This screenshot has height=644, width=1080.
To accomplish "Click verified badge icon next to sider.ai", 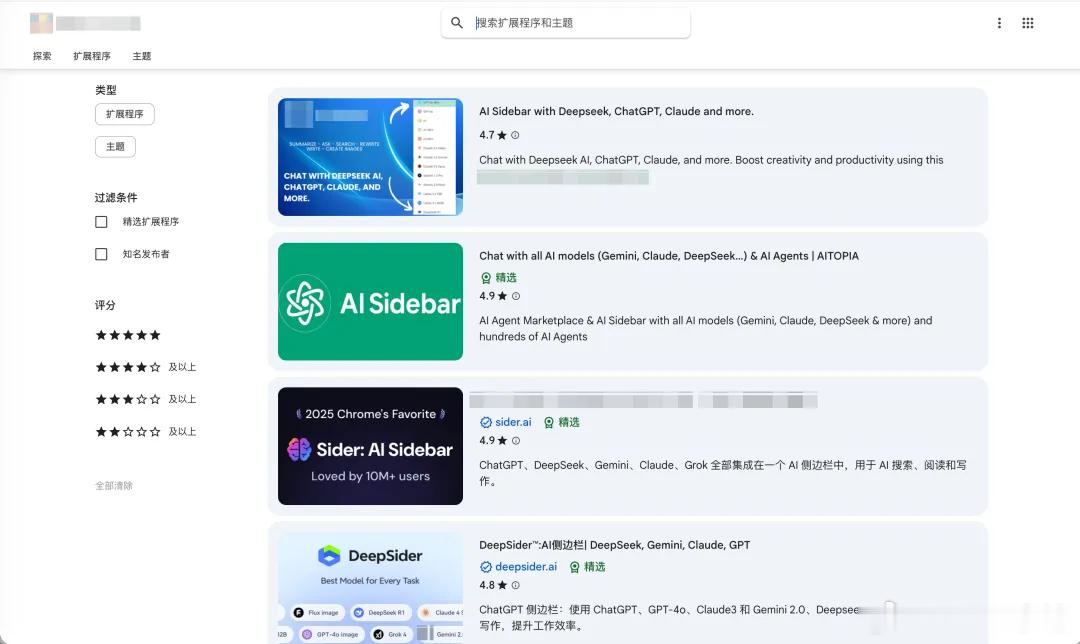I will pos(486,422).
